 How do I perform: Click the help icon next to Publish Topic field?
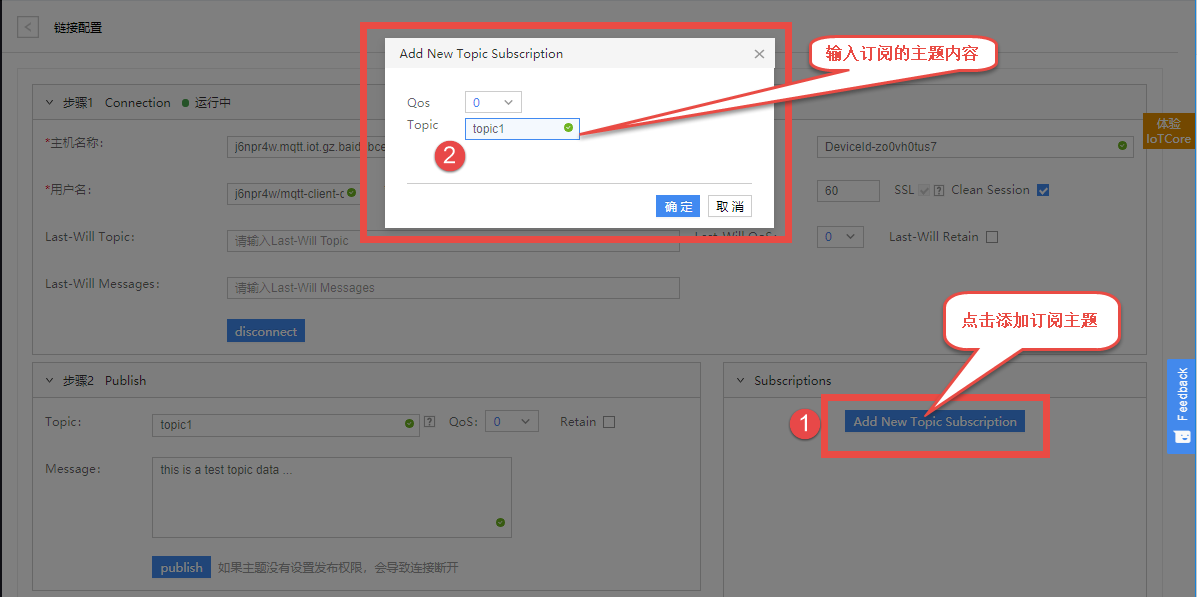coord(429,421)
